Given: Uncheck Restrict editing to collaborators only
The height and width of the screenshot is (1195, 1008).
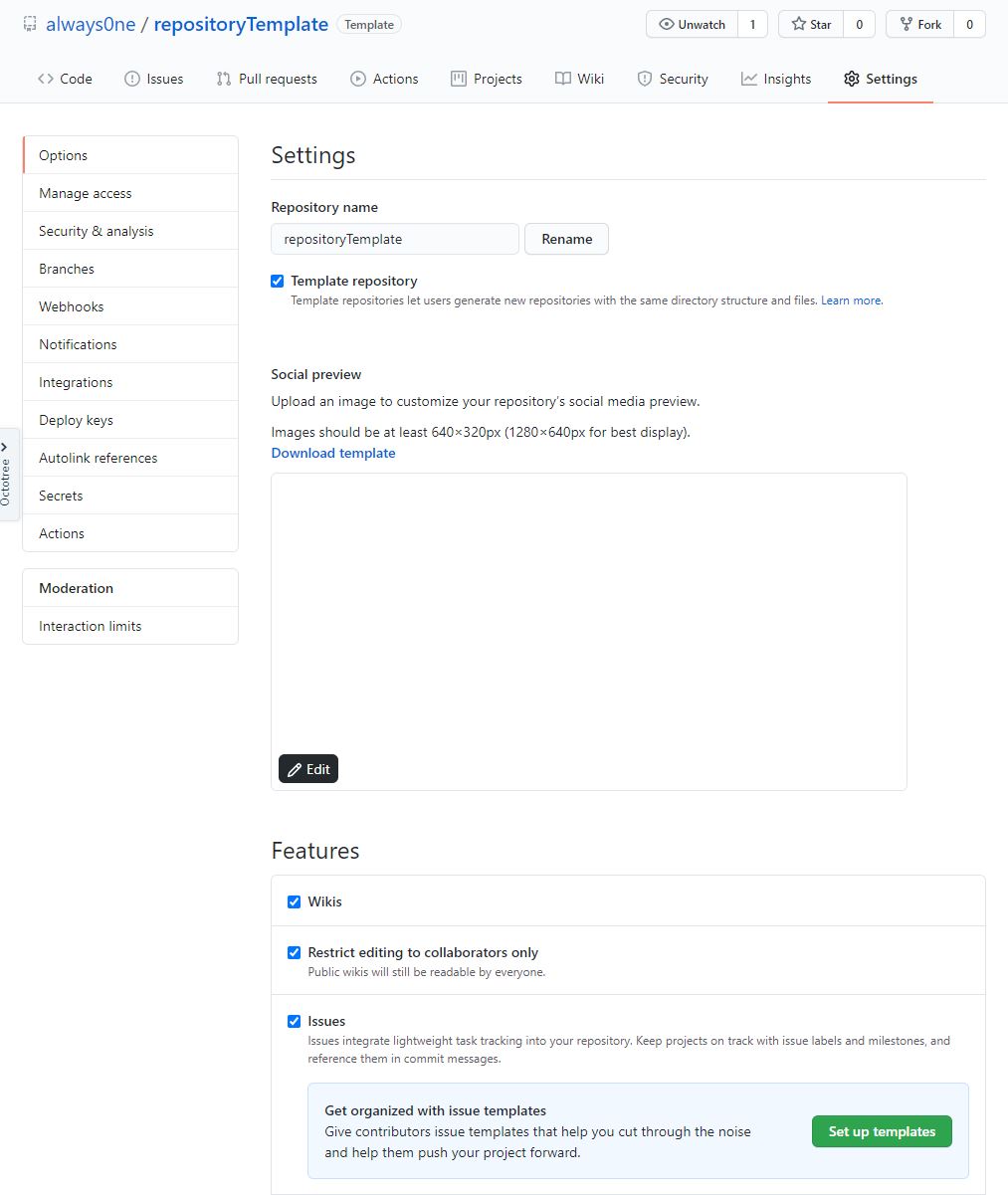Looking at the screenshot, I should click(x=295, y=953).
